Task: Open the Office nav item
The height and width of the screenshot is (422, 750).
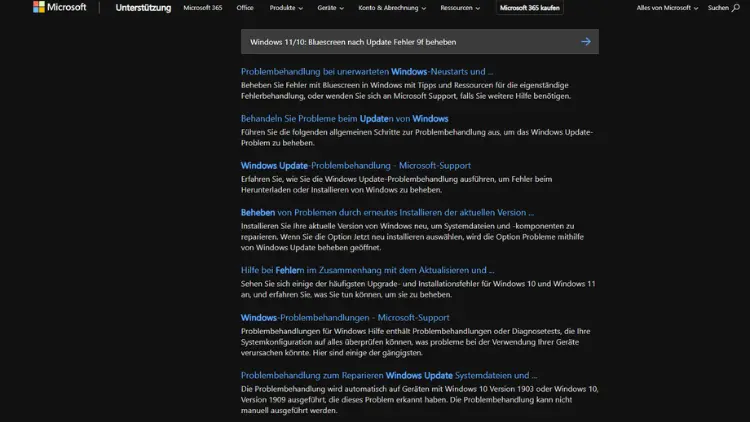Action: (245, 8)
